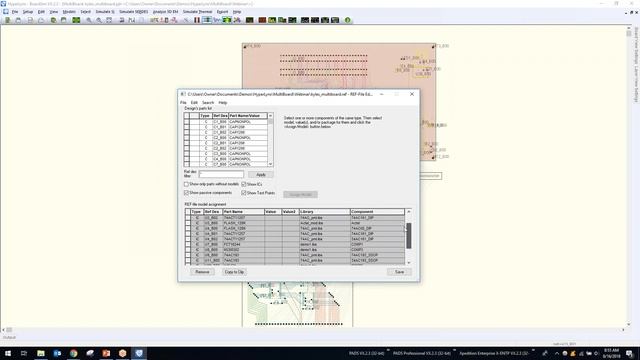Uncheck the Show ICs checkbox

(x=244, y=184)
